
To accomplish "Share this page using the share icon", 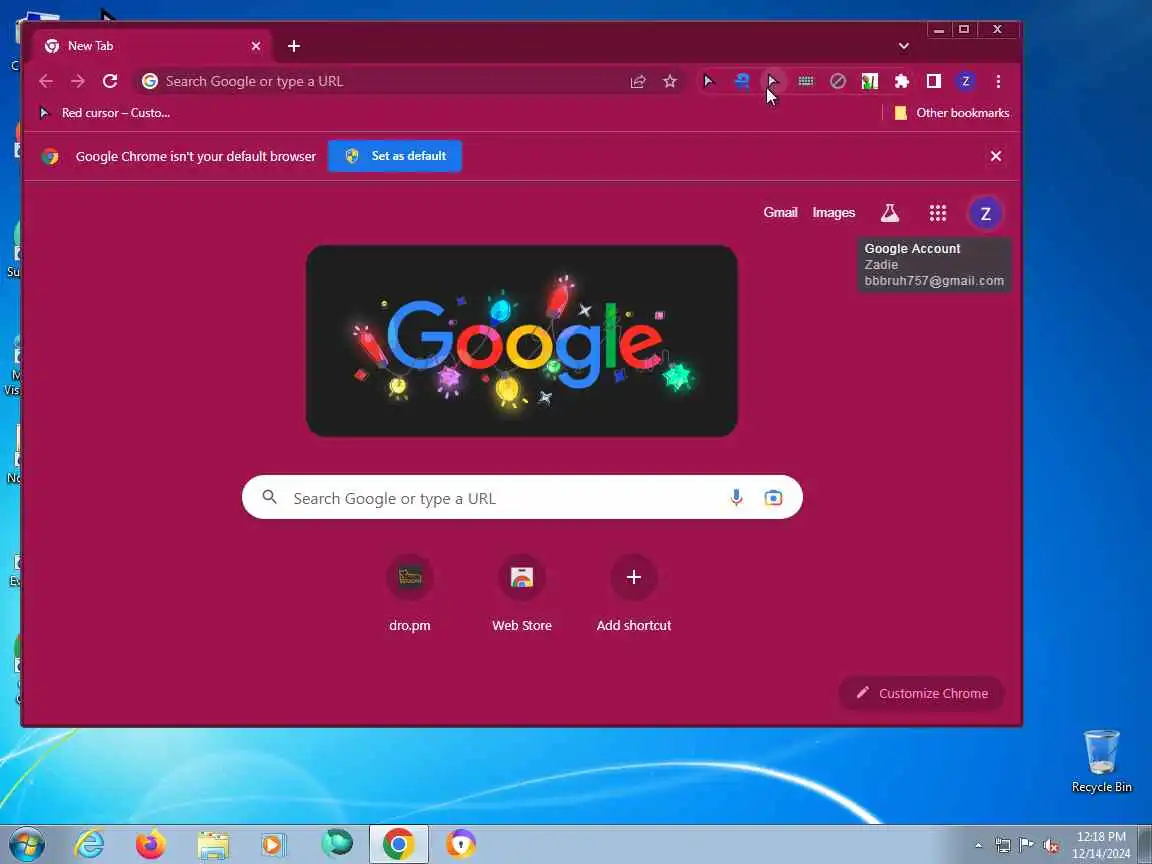I will click(x=638, y=82).
